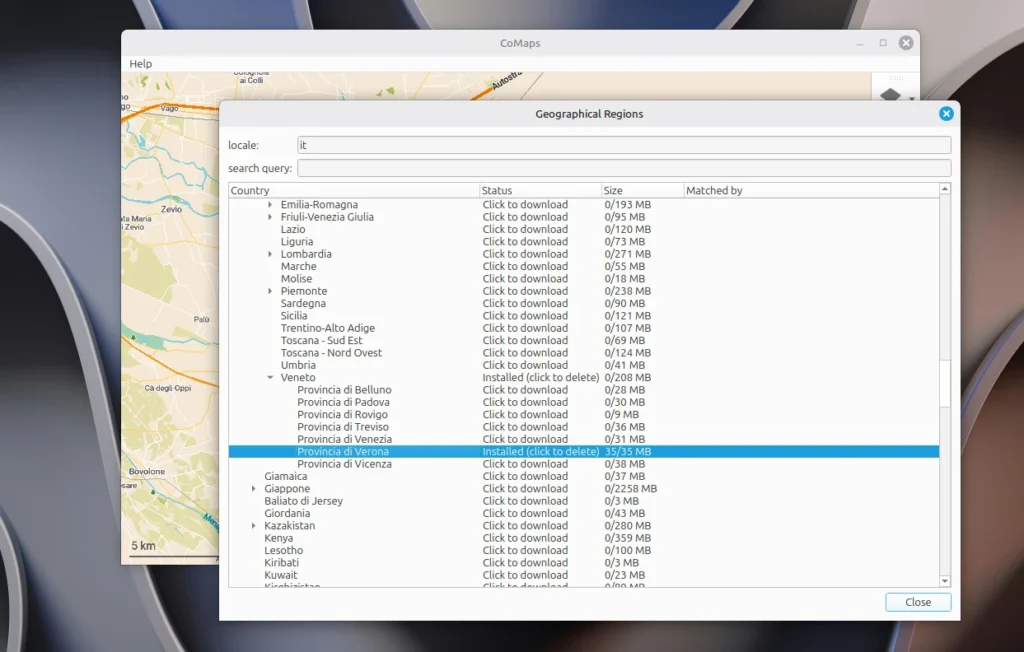This screenshot has height=652, width=1024.
Task: Expand the Kazakistan region
Action: click(x=253, y=525)
